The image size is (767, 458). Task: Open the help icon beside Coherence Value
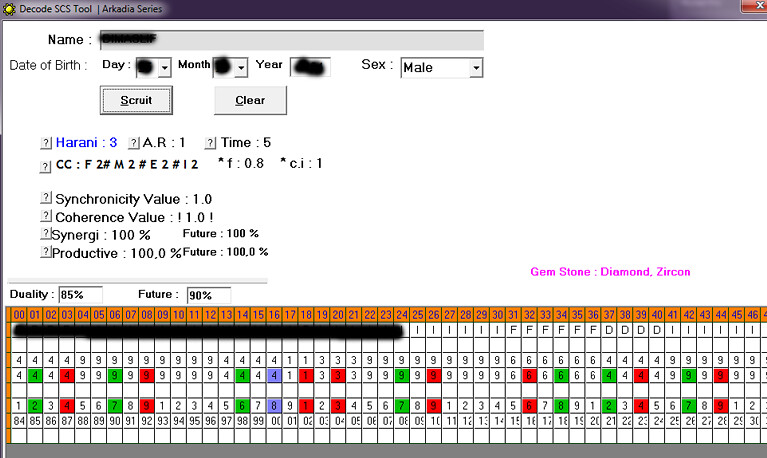coord(45,216)
